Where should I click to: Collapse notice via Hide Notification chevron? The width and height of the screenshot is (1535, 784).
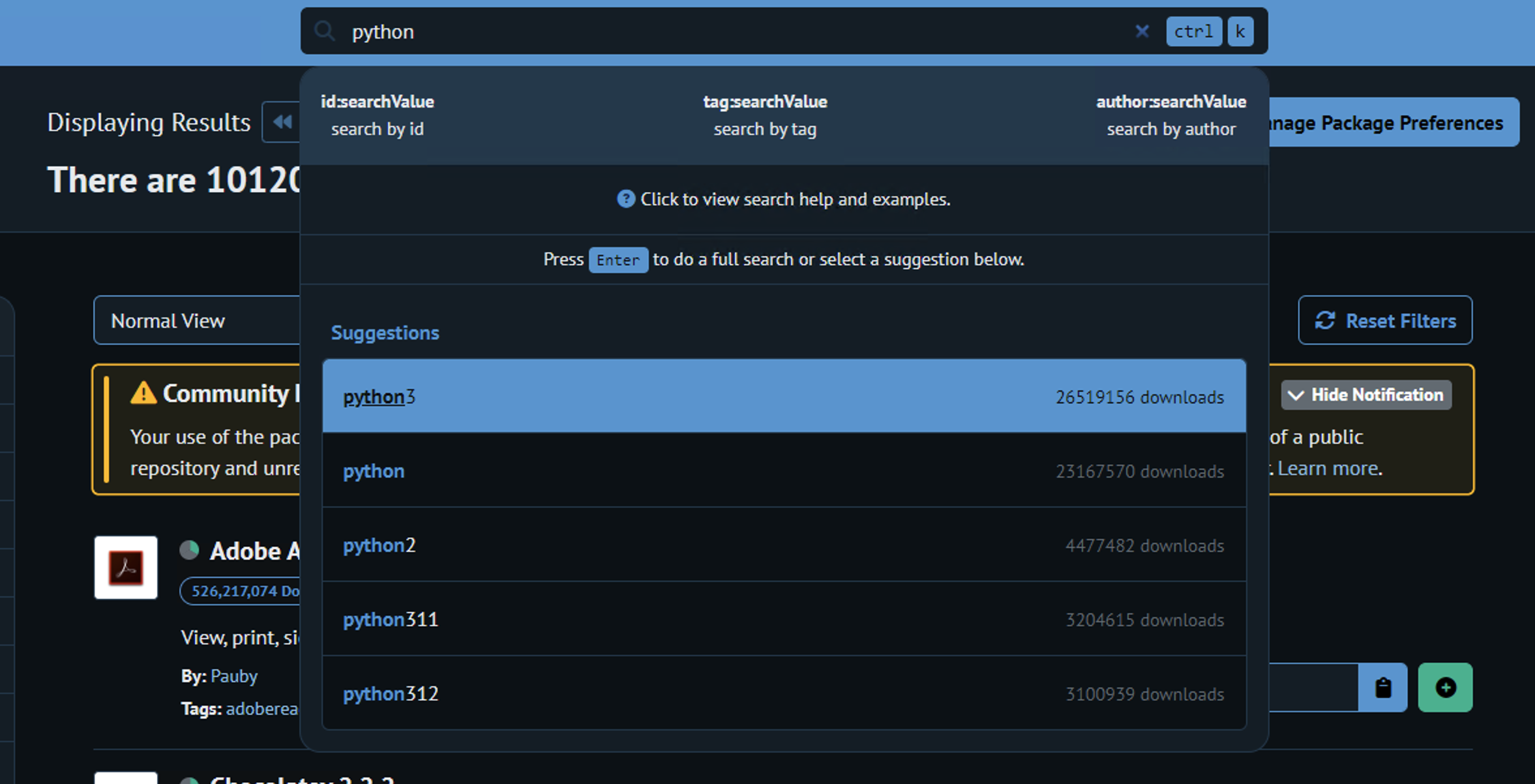point(1296,395)
